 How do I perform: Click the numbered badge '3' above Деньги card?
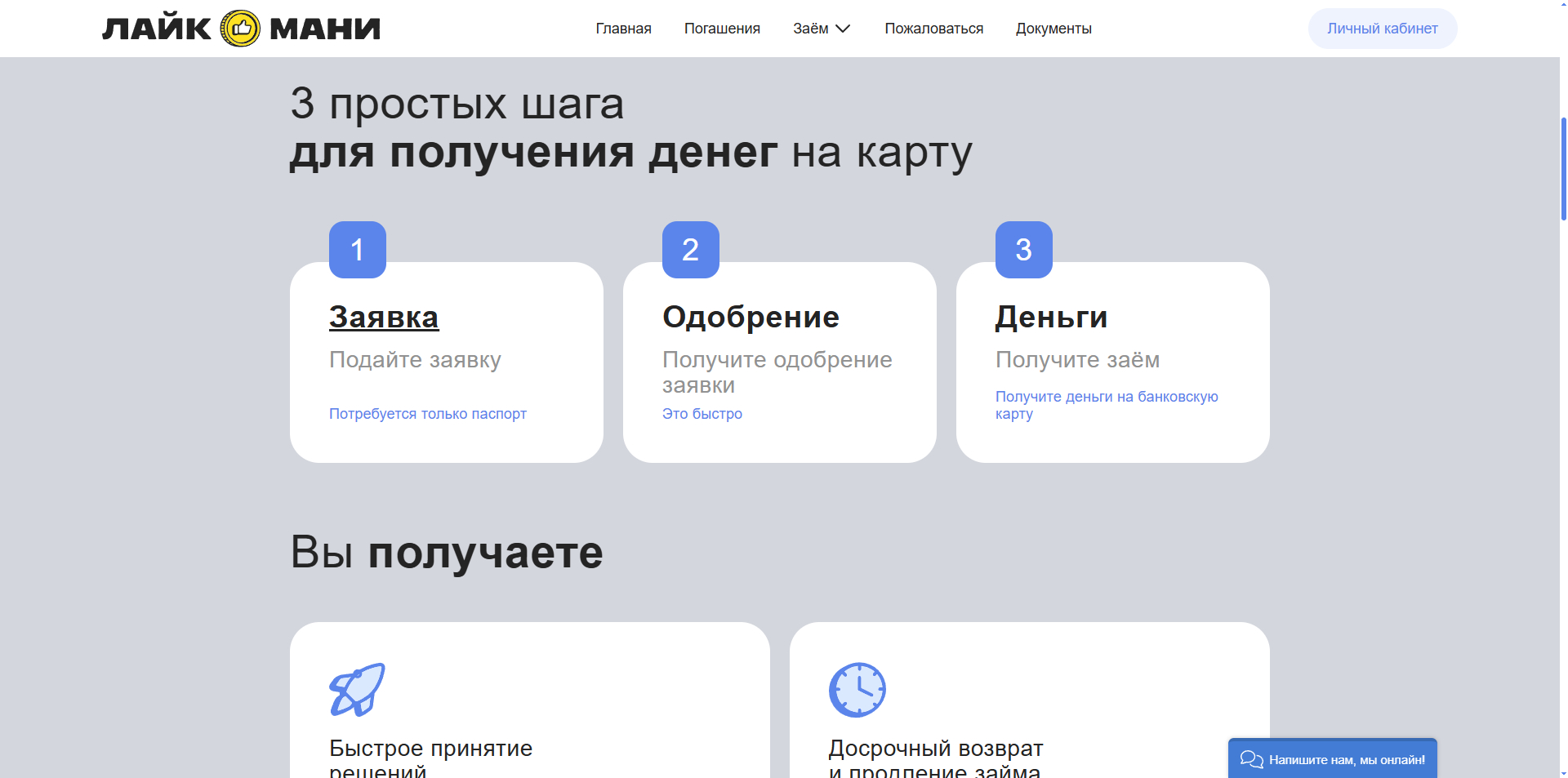[x=1023, y=249]
